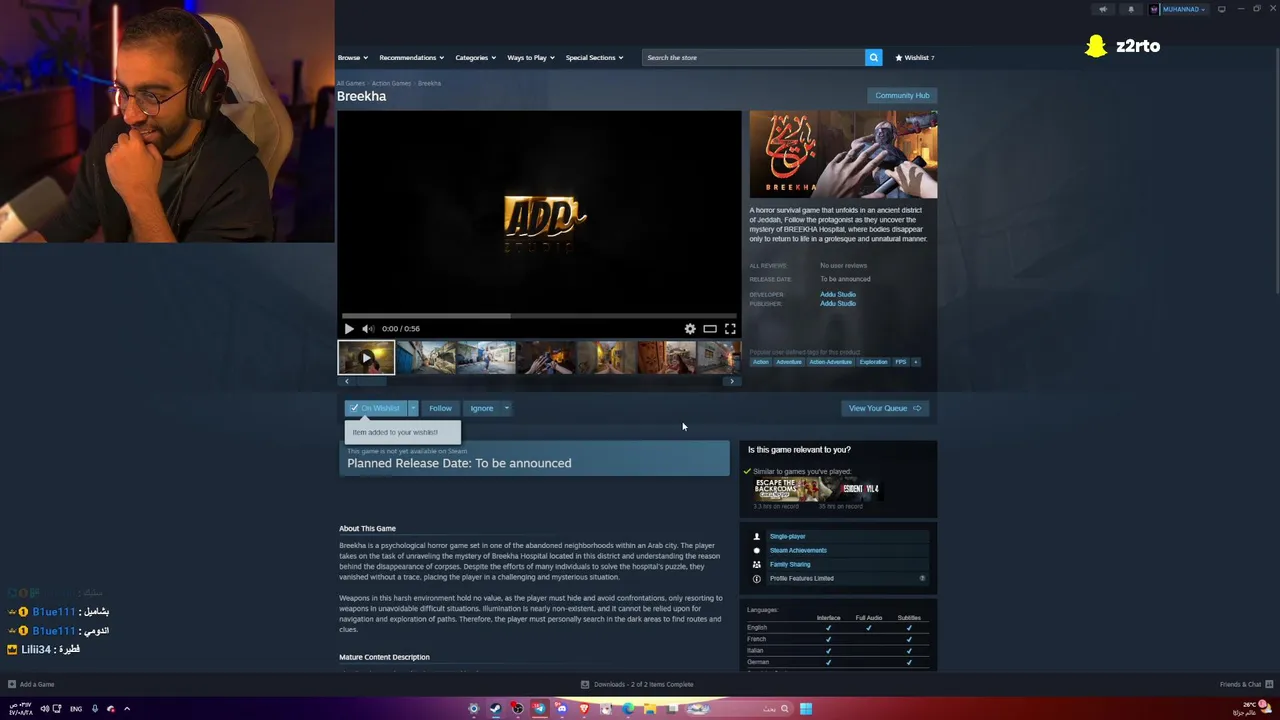The width and height of the screenshot is (1280, 720).
Task: Follow the Breekha game
Action: (x=440, y=408)
